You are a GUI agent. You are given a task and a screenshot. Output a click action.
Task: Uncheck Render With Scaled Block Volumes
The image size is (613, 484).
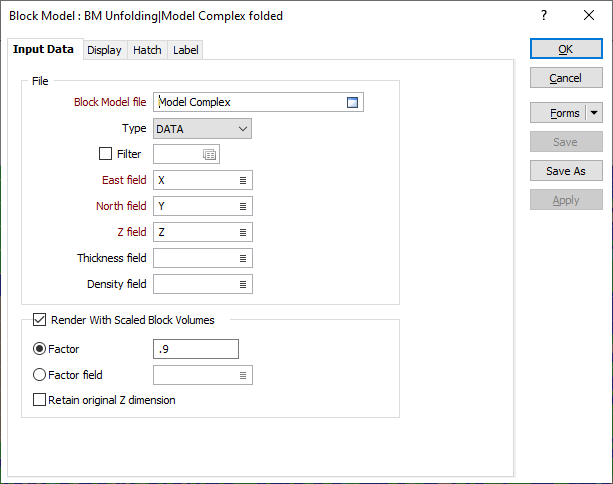click(39, 319)
